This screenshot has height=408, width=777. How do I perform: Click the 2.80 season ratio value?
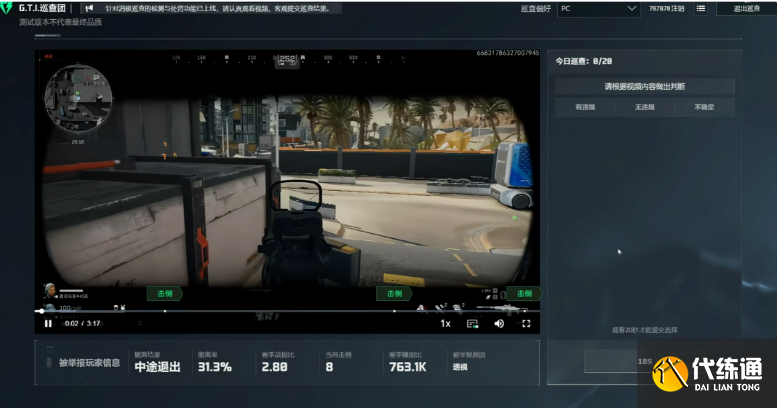pyautogui.click(x=275, y=367)
